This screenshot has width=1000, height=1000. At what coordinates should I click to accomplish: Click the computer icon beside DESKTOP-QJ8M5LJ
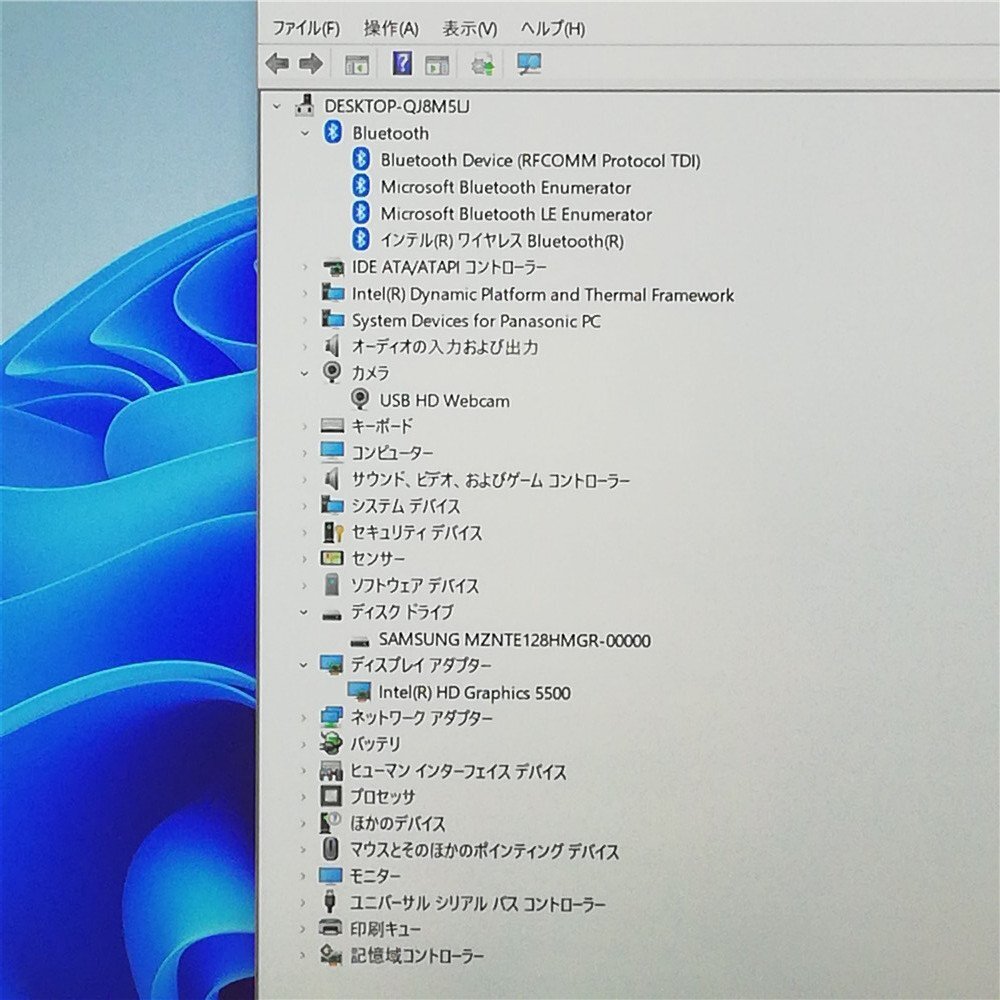click(x=306, y=106)
